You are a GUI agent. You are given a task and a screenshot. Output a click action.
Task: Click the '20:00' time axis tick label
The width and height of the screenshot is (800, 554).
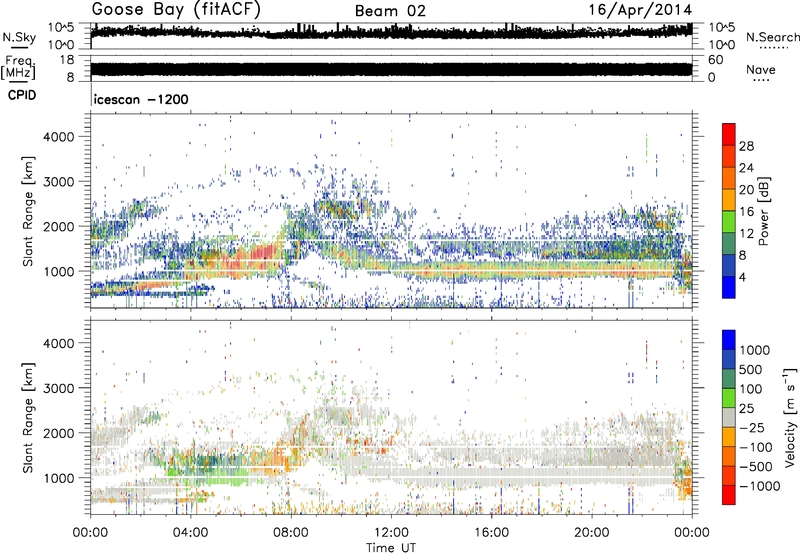tap(592, 533)
